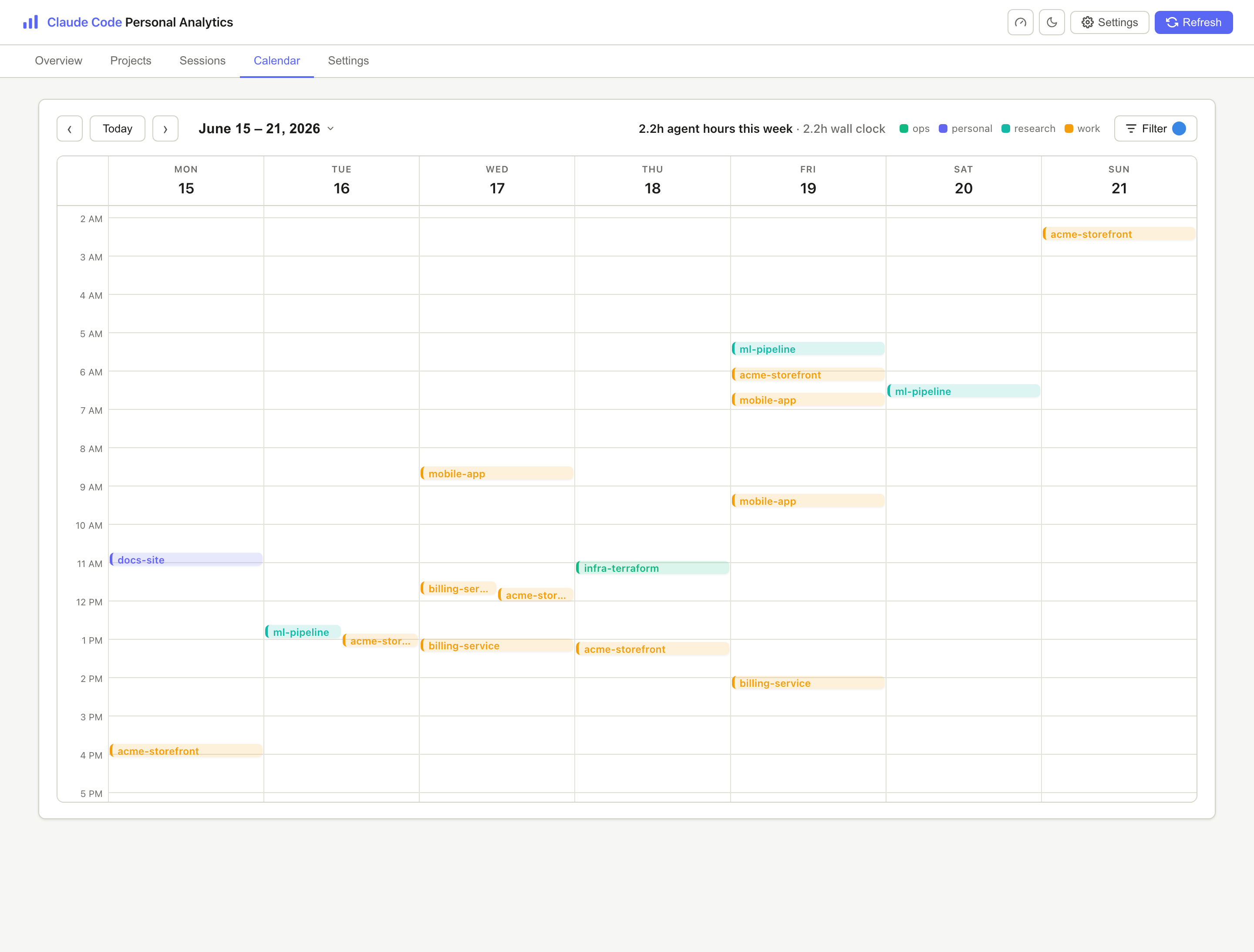Click the bar chart logo icon
Screen dimensions: 1254x952
pos(30,22)
